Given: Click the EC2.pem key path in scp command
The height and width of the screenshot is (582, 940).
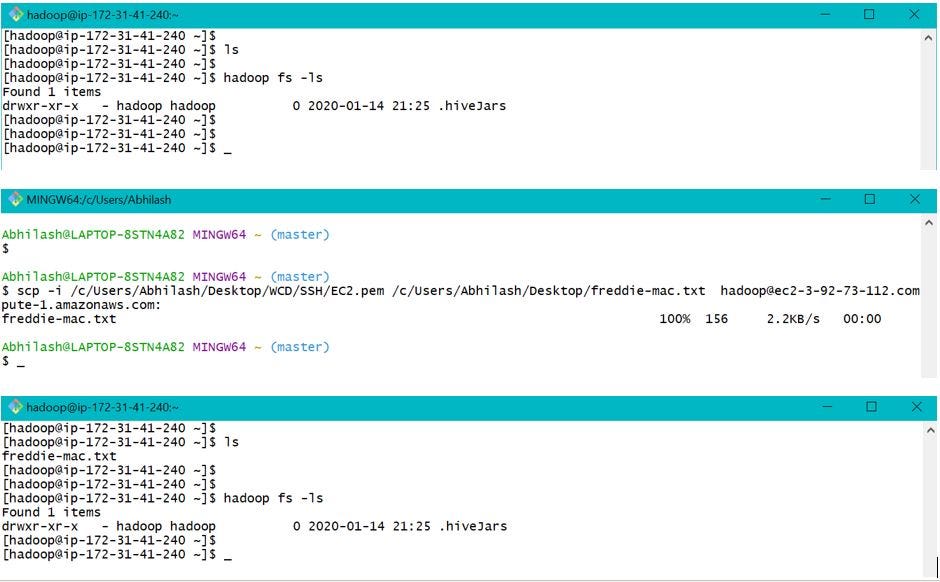Looking at the screenshot, I should (x=228, y=291).
